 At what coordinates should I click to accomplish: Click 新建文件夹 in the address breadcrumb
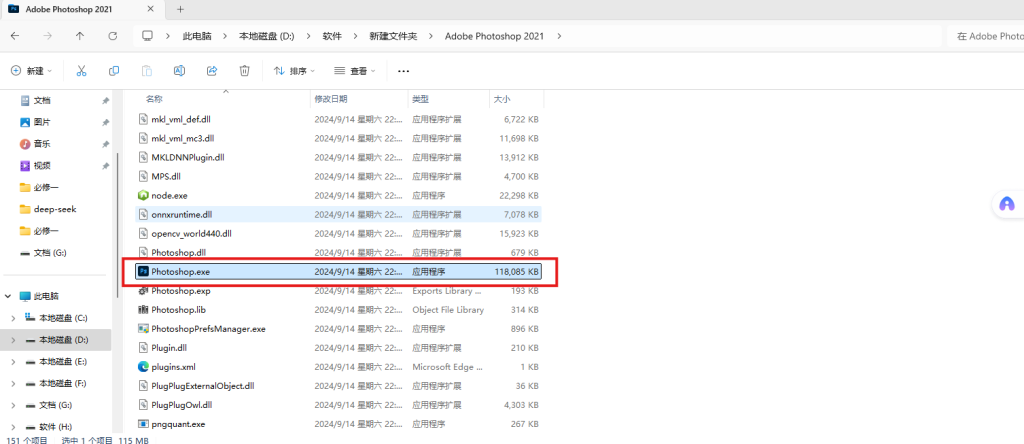click(393, 36)
